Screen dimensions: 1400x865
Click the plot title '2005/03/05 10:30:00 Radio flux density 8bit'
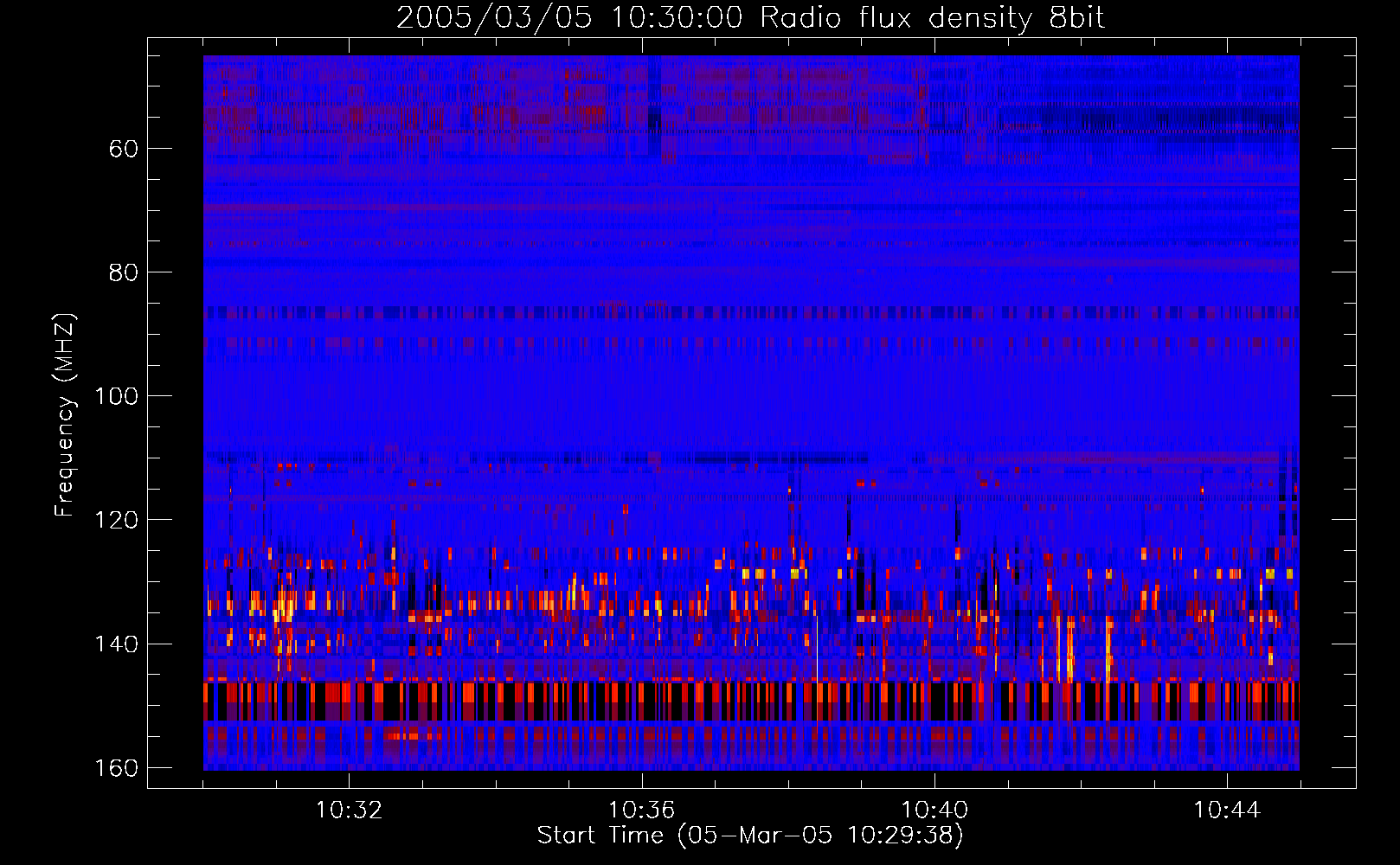pyautogui.click(x=751, y=18)
